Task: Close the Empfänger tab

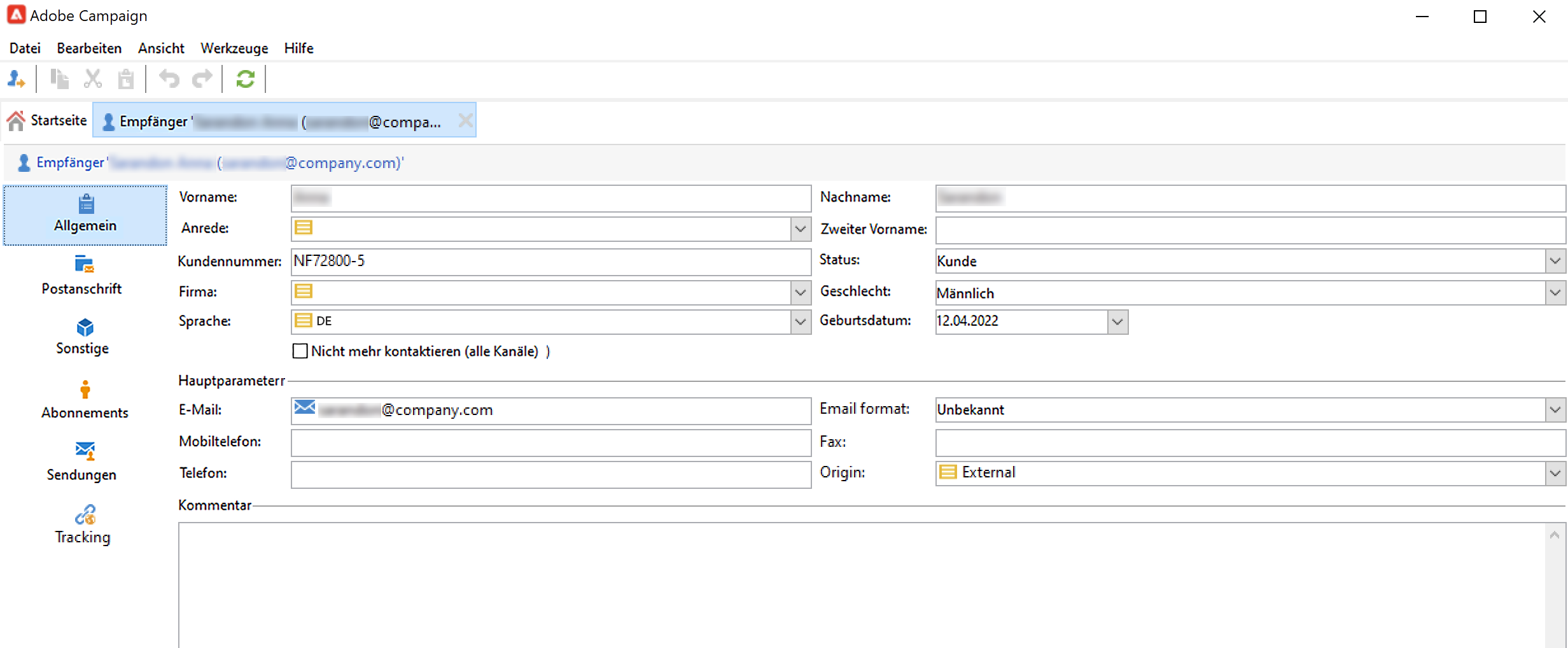Action: click(x=466, y=120)
